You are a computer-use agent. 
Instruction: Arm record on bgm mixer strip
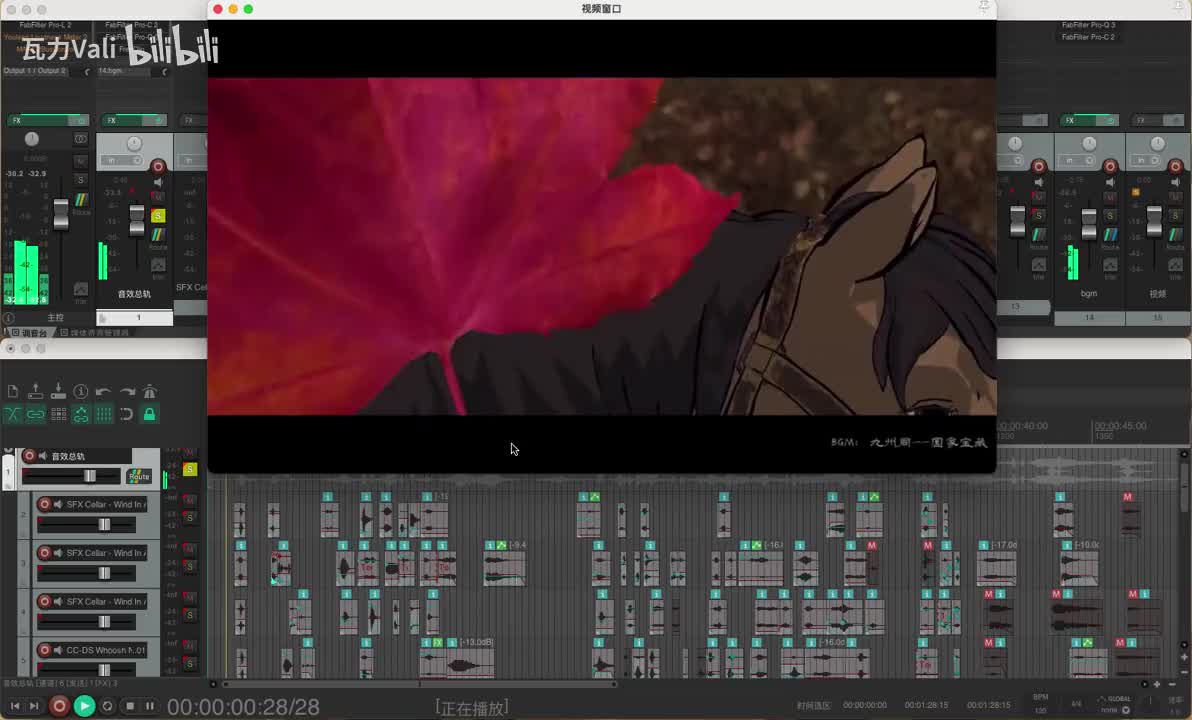[1110, 167]
